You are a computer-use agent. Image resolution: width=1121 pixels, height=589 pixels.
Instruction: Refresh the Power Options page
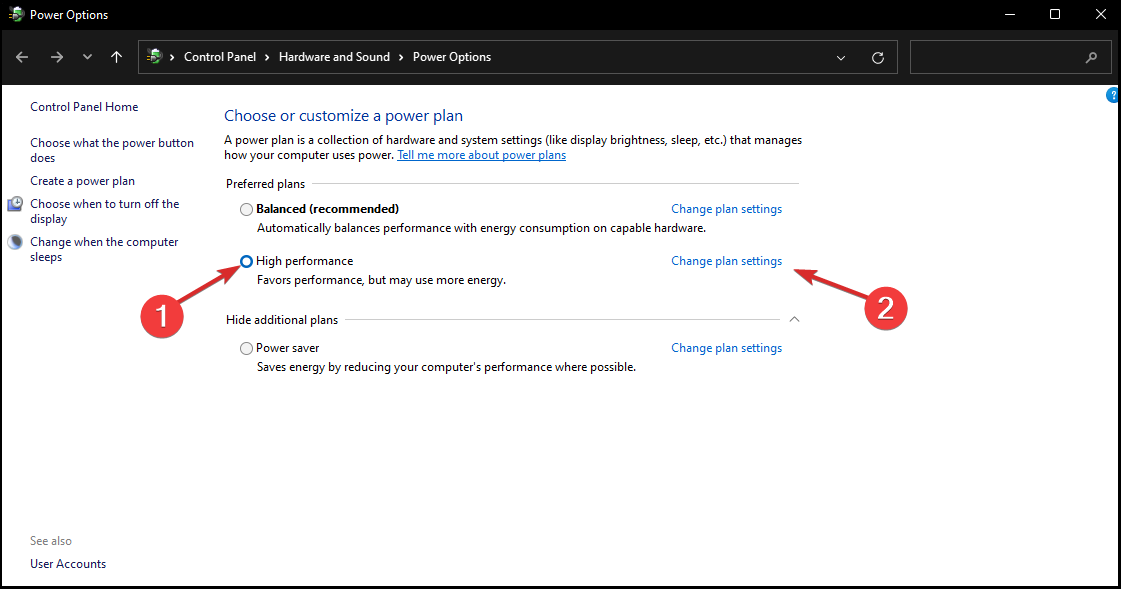point(878,58)
